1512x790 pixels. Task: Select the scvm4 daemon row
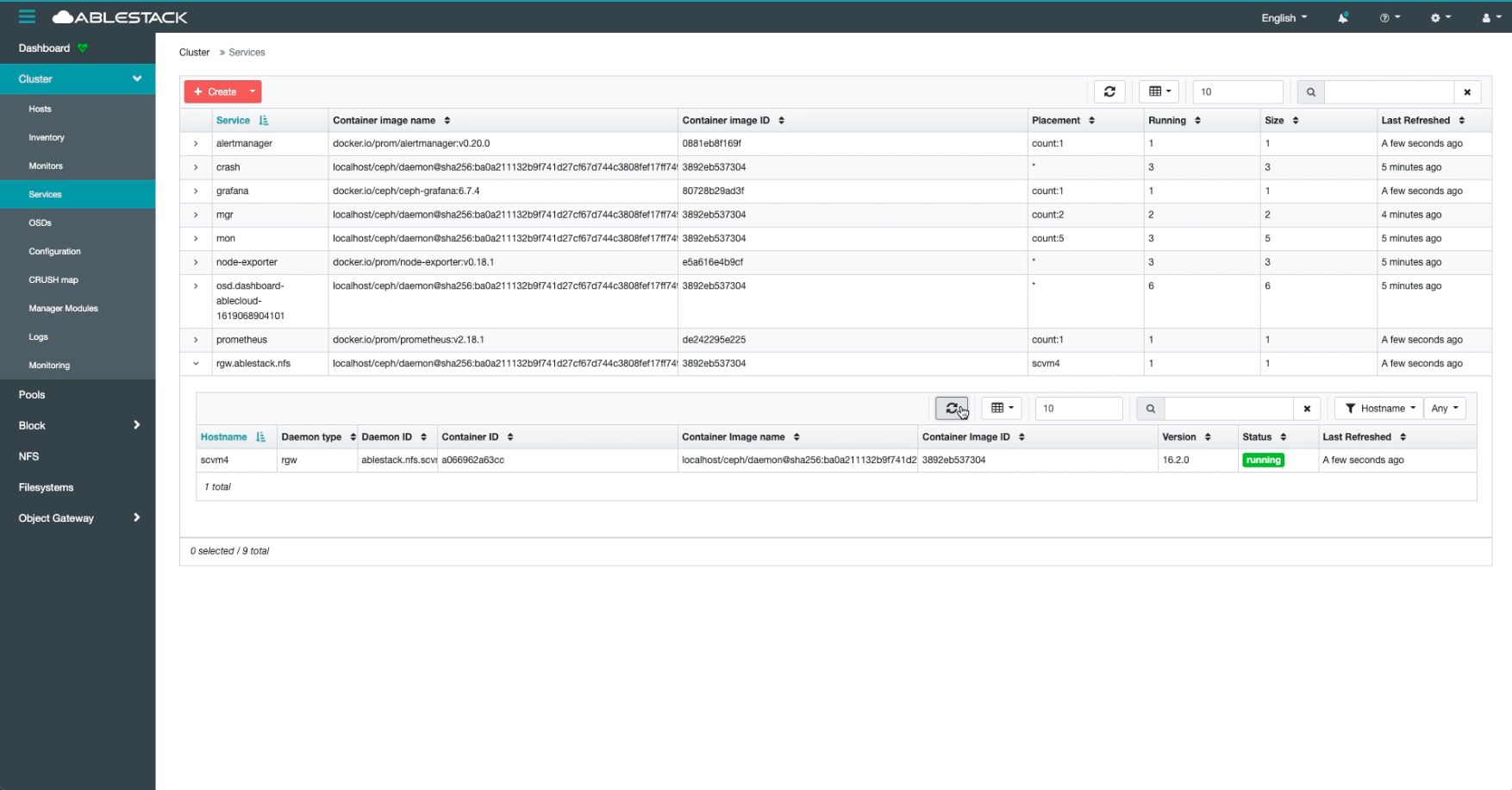[836, 461]
